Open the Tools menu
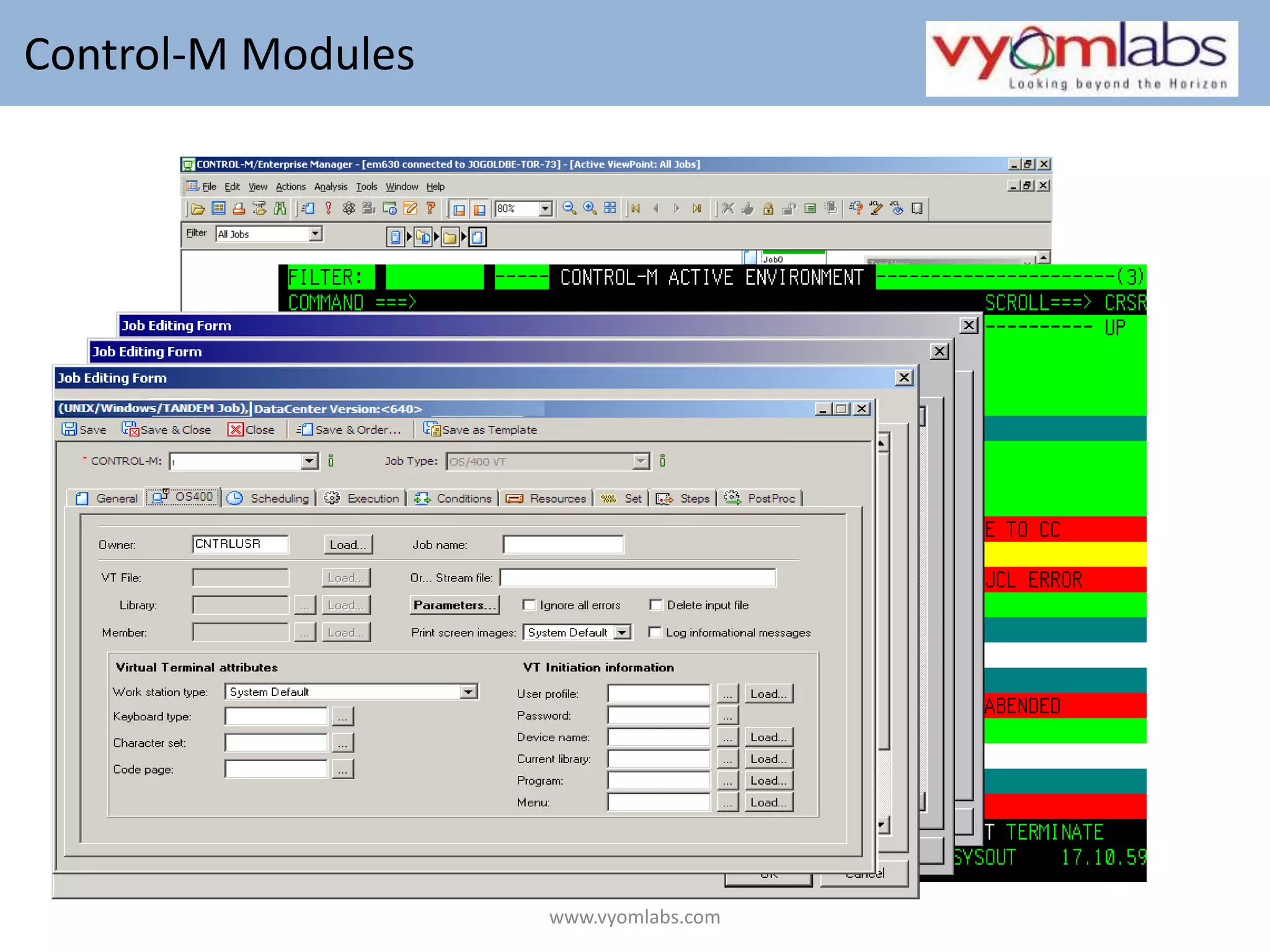 tap(366, 187)
